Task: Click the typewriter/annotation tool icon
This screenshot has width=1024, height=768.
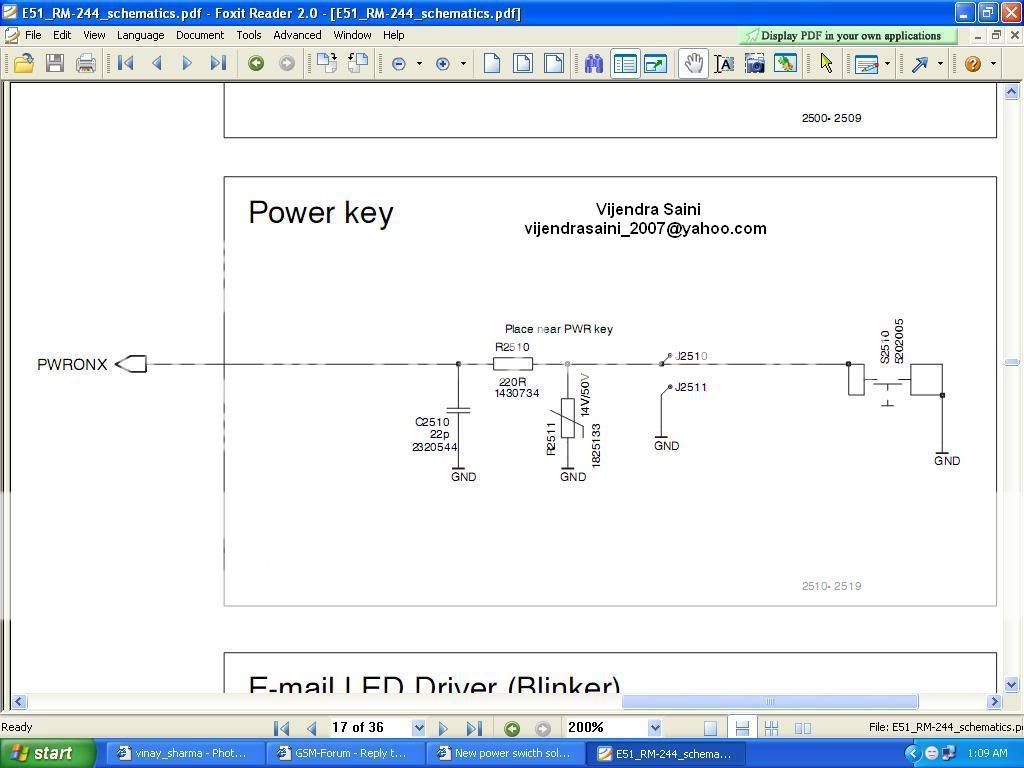Action: point(866,64)
